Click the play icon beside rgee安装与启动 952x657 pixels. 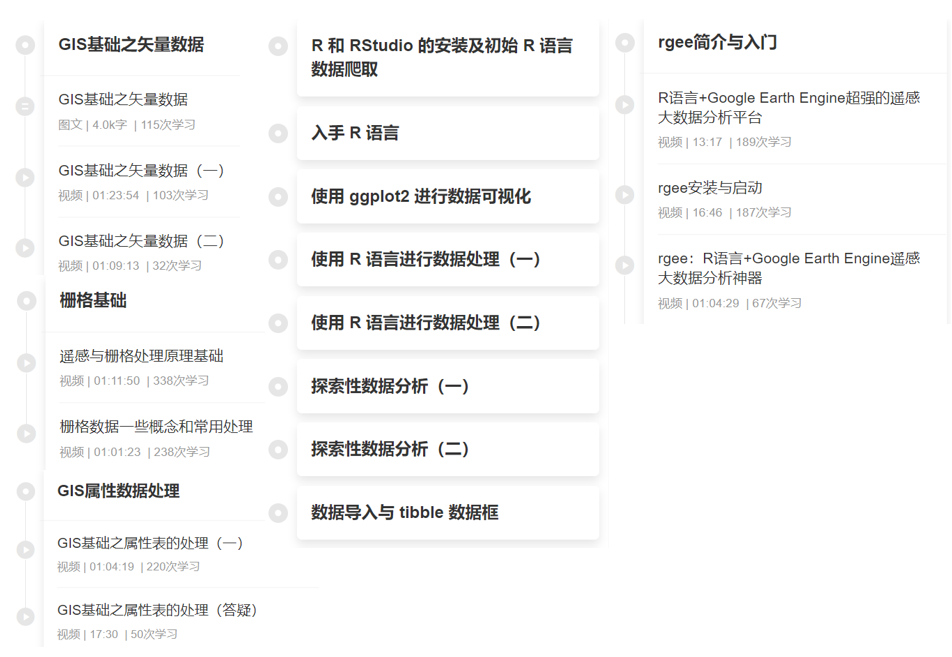pyautogui.click(x=625, y=195)
